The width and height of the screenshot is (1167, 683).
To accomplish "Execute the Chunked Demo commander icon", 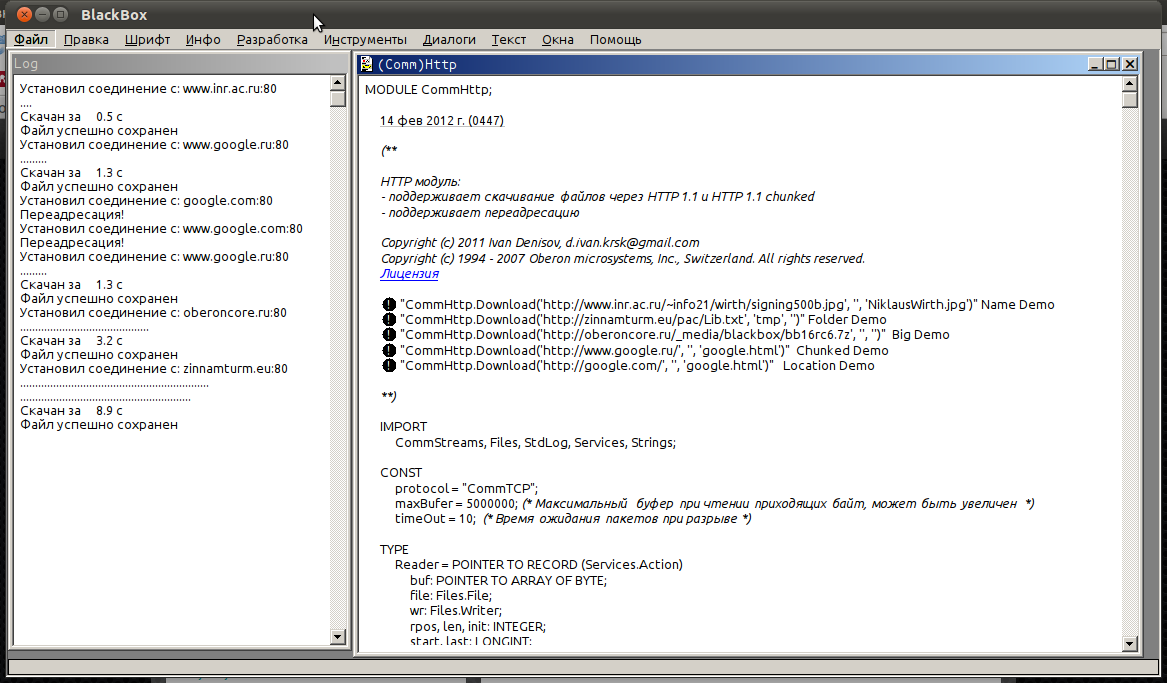I will 388,351.
